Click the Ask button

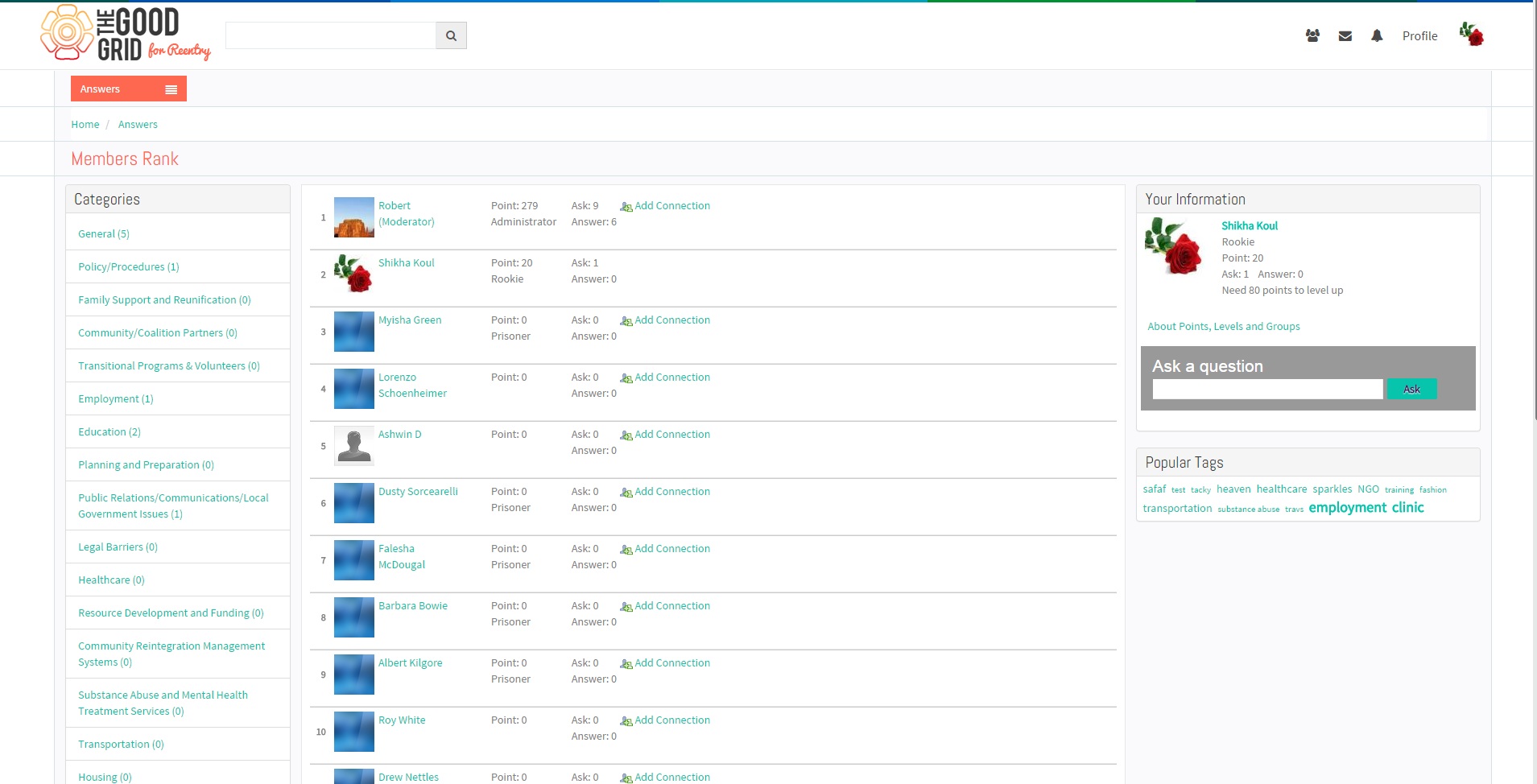tap(1412, 390)
